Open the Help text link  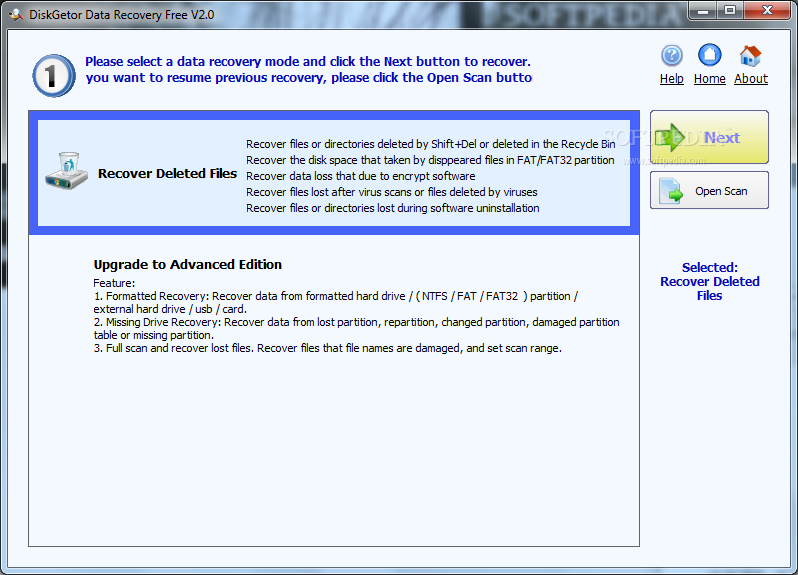click(672, 79)
